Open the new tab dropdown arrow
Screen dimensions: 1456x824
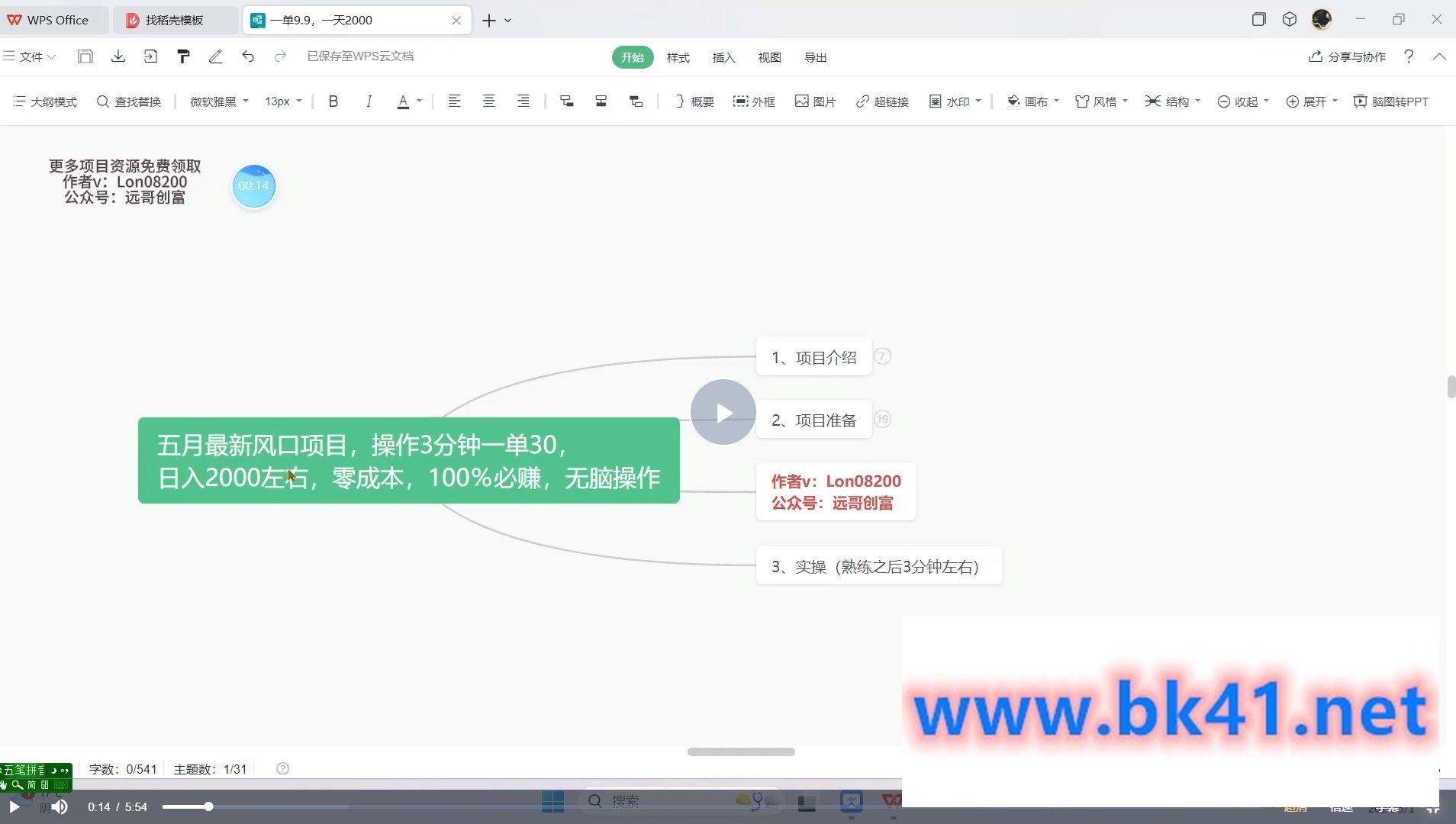pyautogui.click(x=508, y=21)
